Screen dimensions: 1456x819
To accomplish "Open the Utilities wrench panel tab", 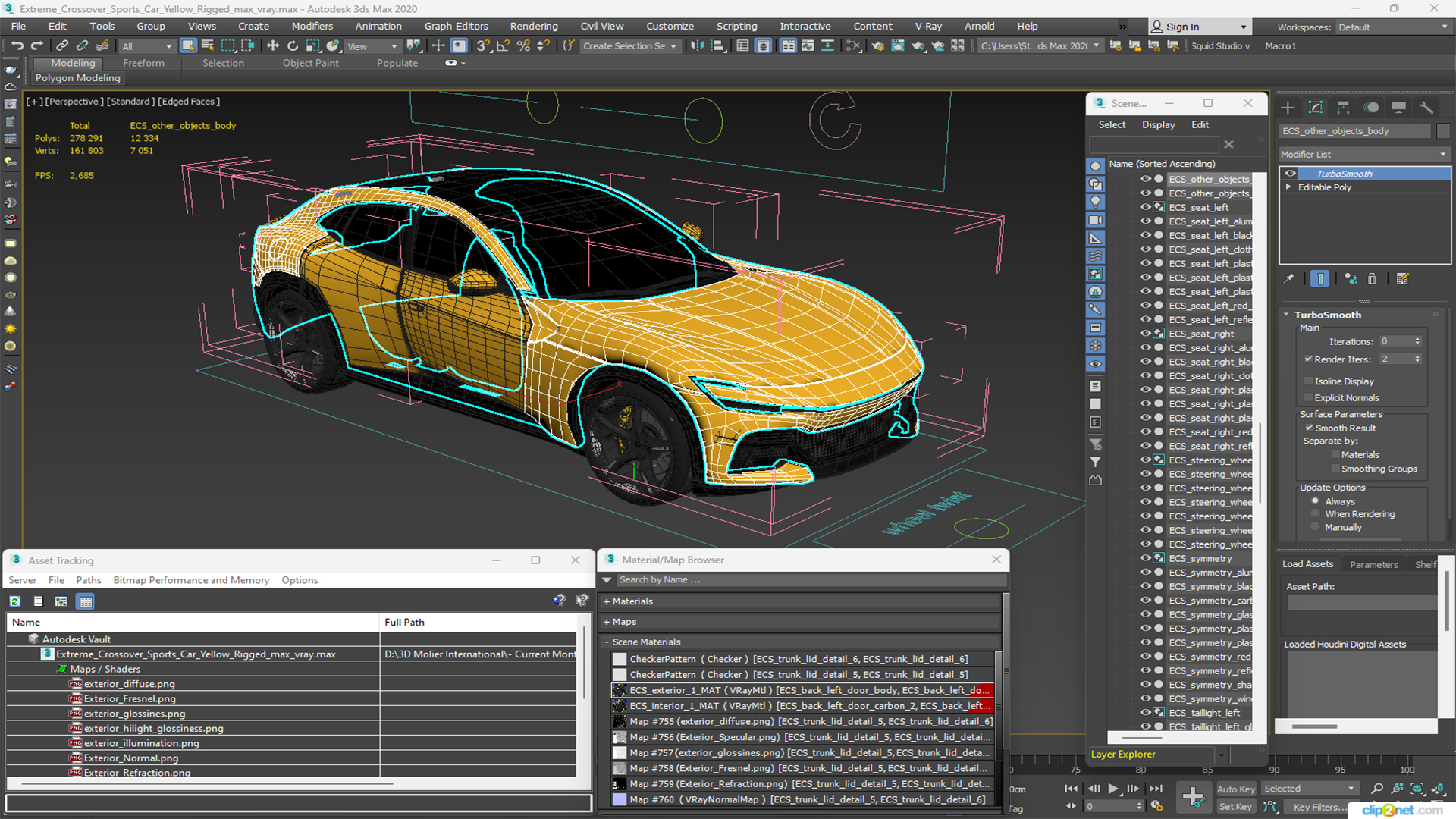I will click(1426, 108).
